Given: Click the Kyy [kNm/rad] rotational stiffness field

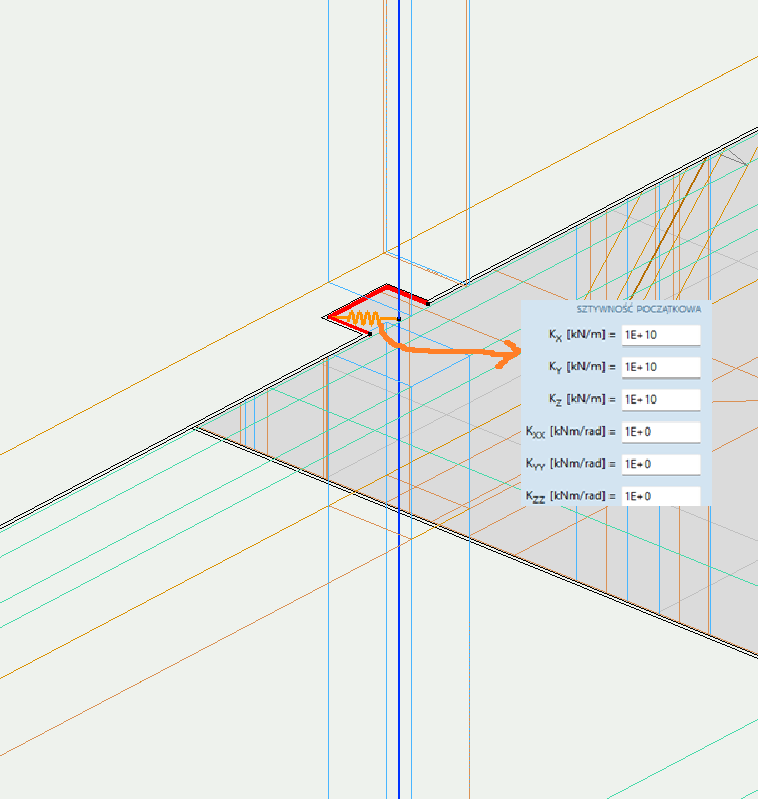Looking at the screenshot, I should pos(661,464).
